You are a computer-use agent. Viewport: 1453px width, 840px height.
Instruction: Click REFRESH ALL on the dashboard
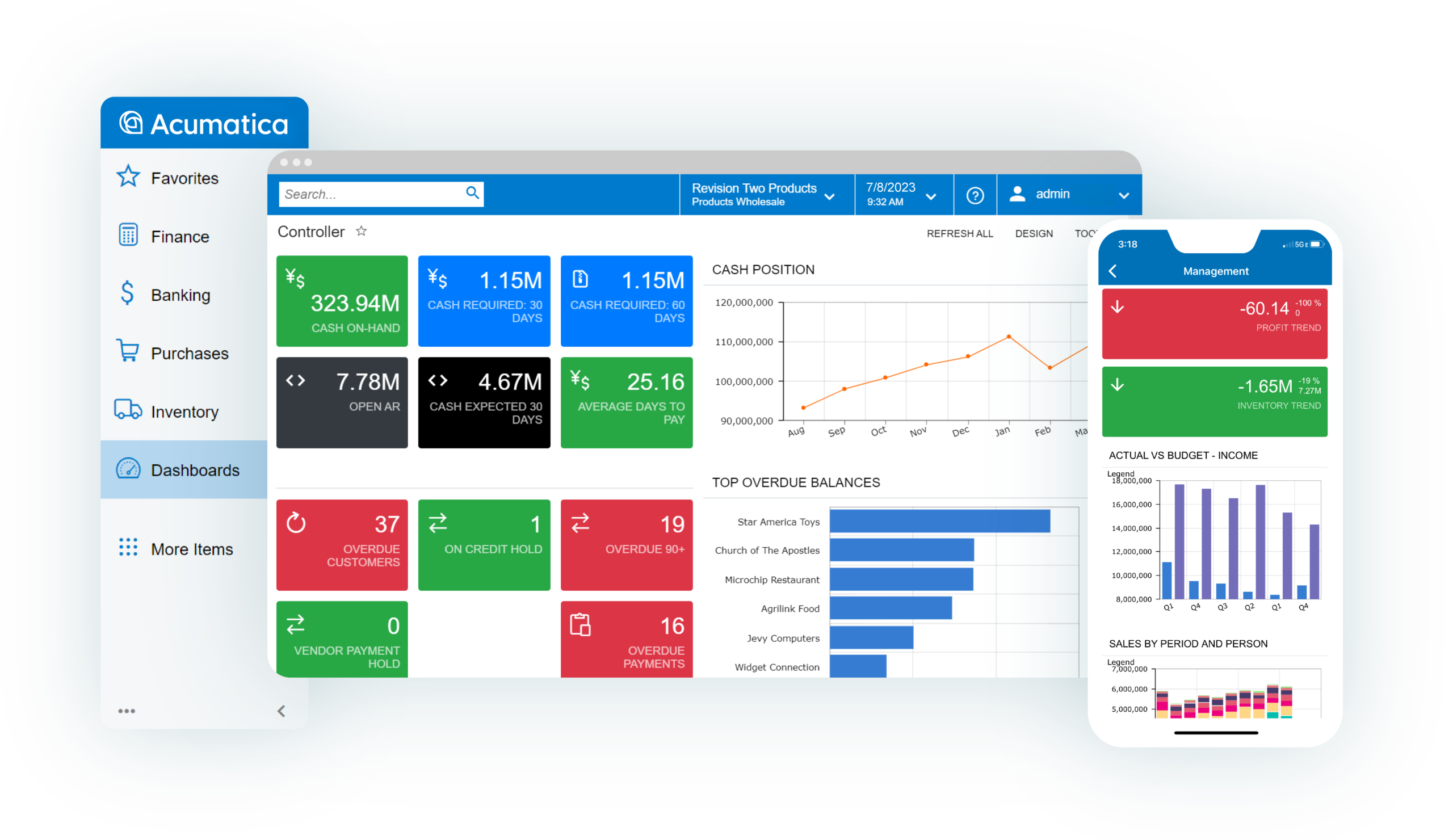pos(960,233)
